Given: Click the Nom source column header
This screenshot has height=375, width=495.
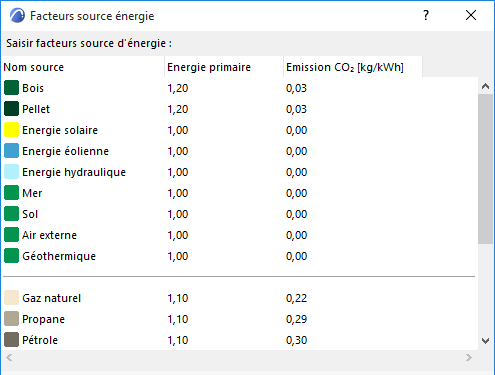Looking at the screenshot, I should (83, 67).
